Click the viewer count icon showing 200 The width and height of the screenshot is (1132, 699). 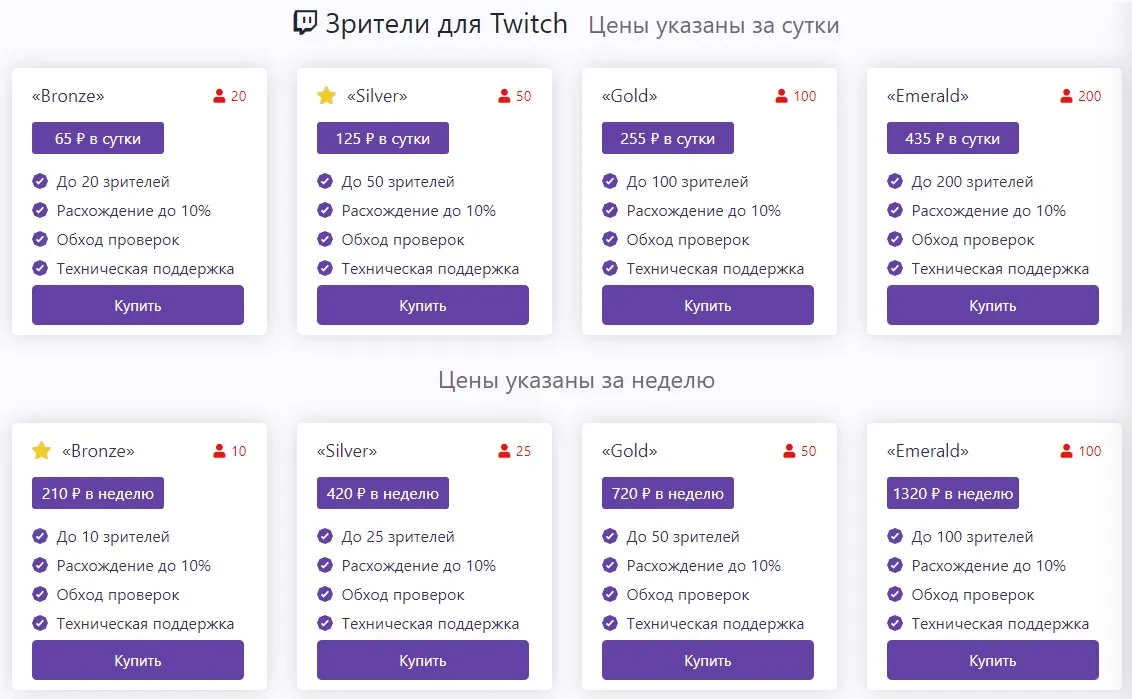point(1067,97)
